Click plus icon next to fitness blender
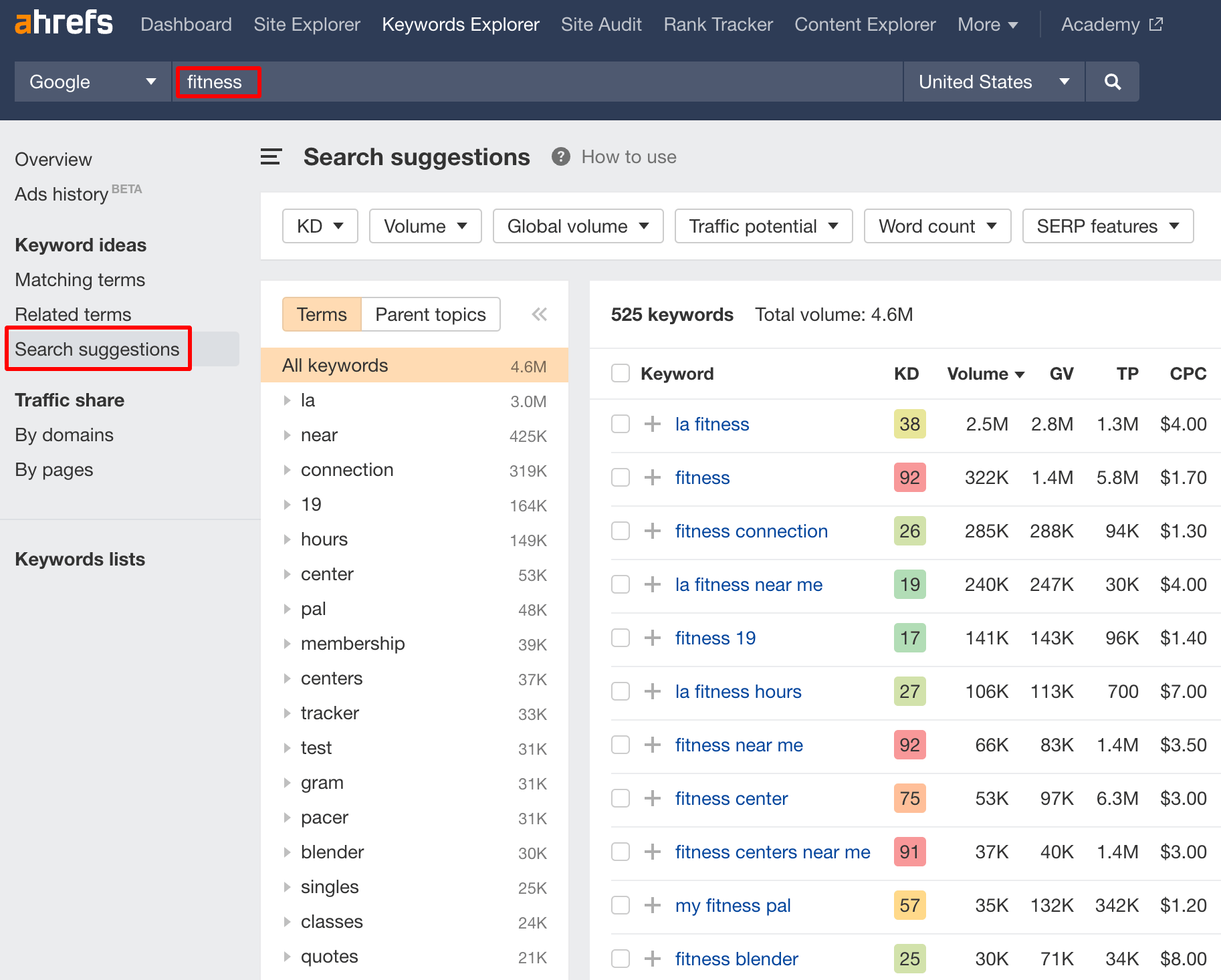This screenshot has height=980, width=1221. tap(653, 959)
